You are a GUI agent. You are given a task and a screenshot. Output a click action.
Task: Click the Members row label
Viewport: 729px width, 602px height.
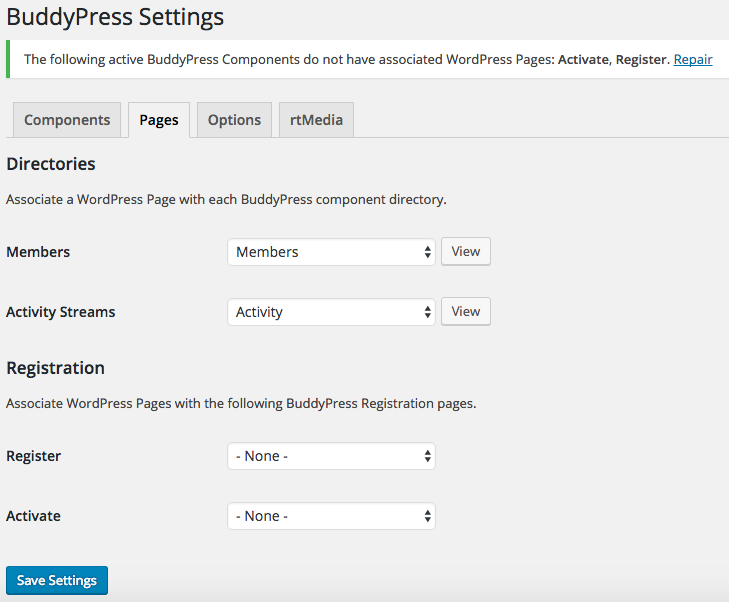pyautogui.click(x=38, y=252)
